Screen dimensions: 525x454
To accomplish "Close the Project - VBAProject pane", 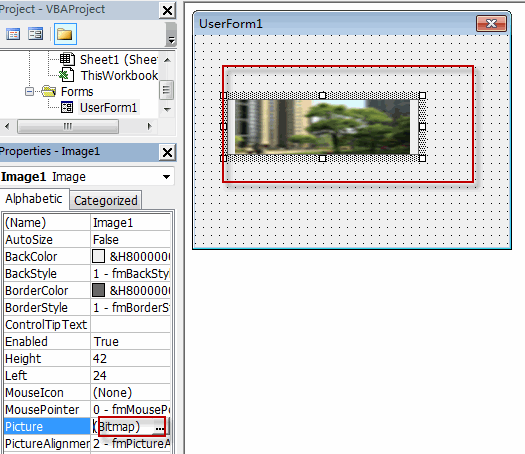I will tap(167, 10).
